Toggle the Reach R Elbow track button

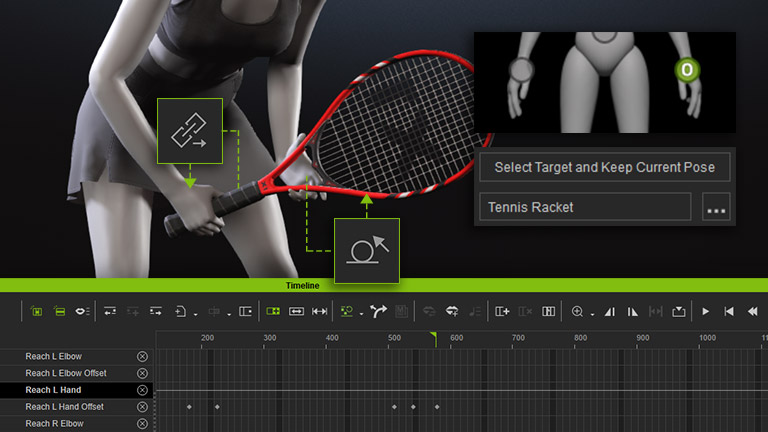(142, 424)
